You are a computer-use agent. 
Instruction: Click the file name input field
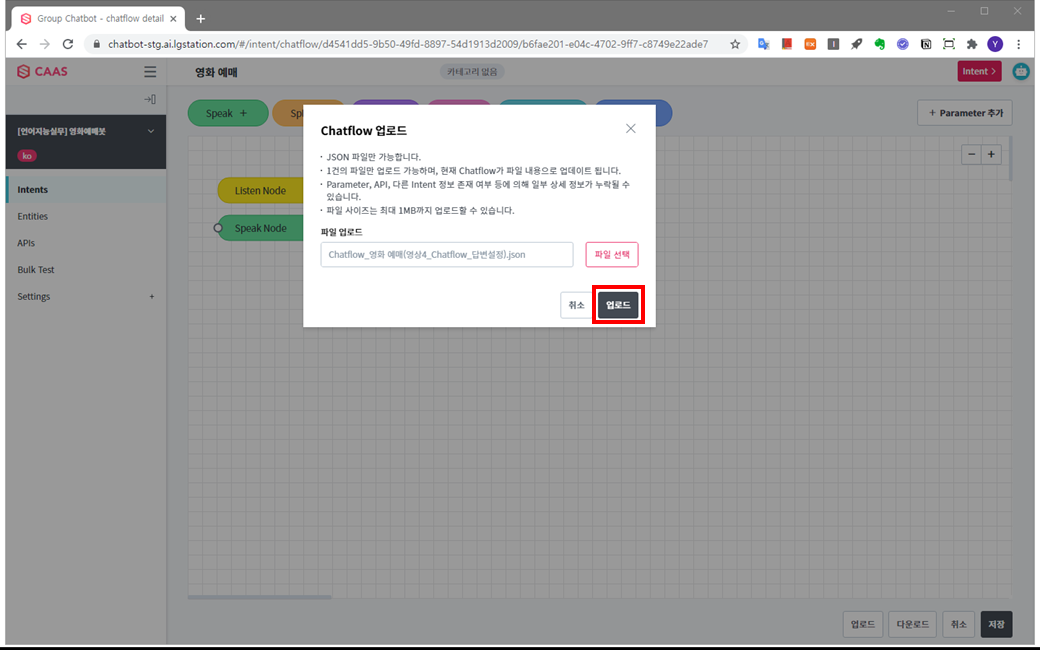(x=447, y=255)
